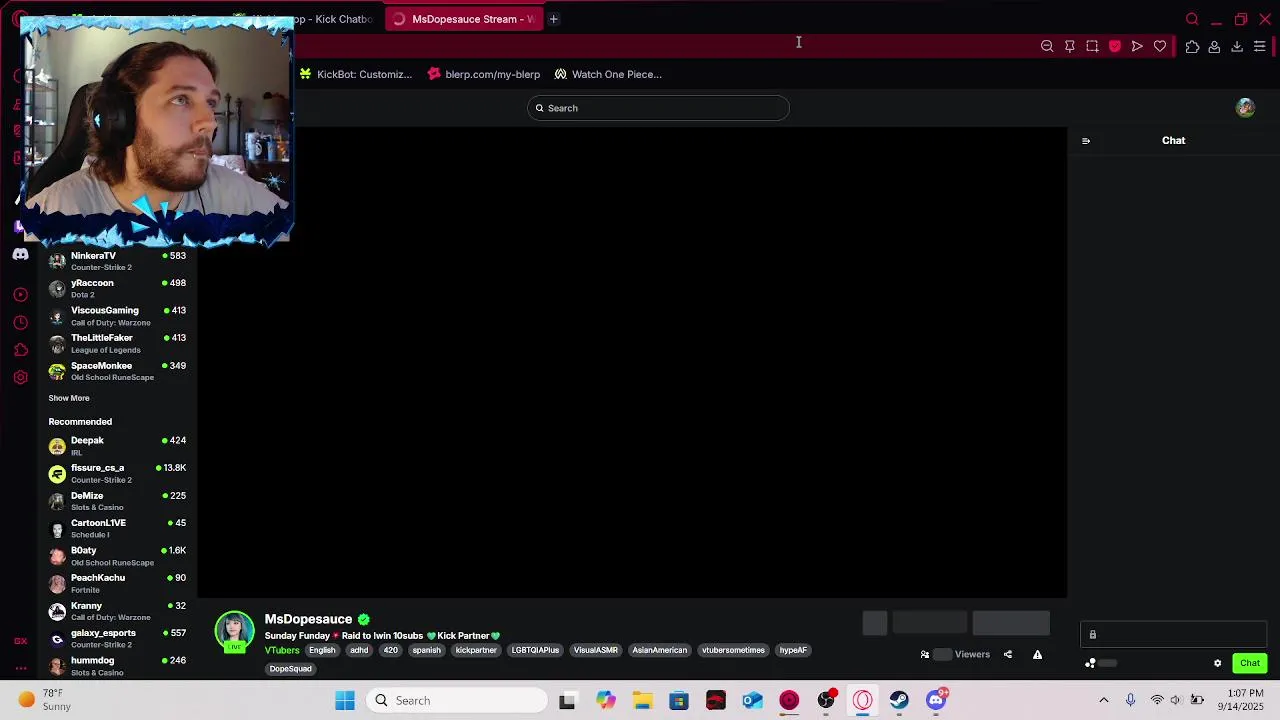Switch to the Kick Chatbot tab

(x=334, y=19)
